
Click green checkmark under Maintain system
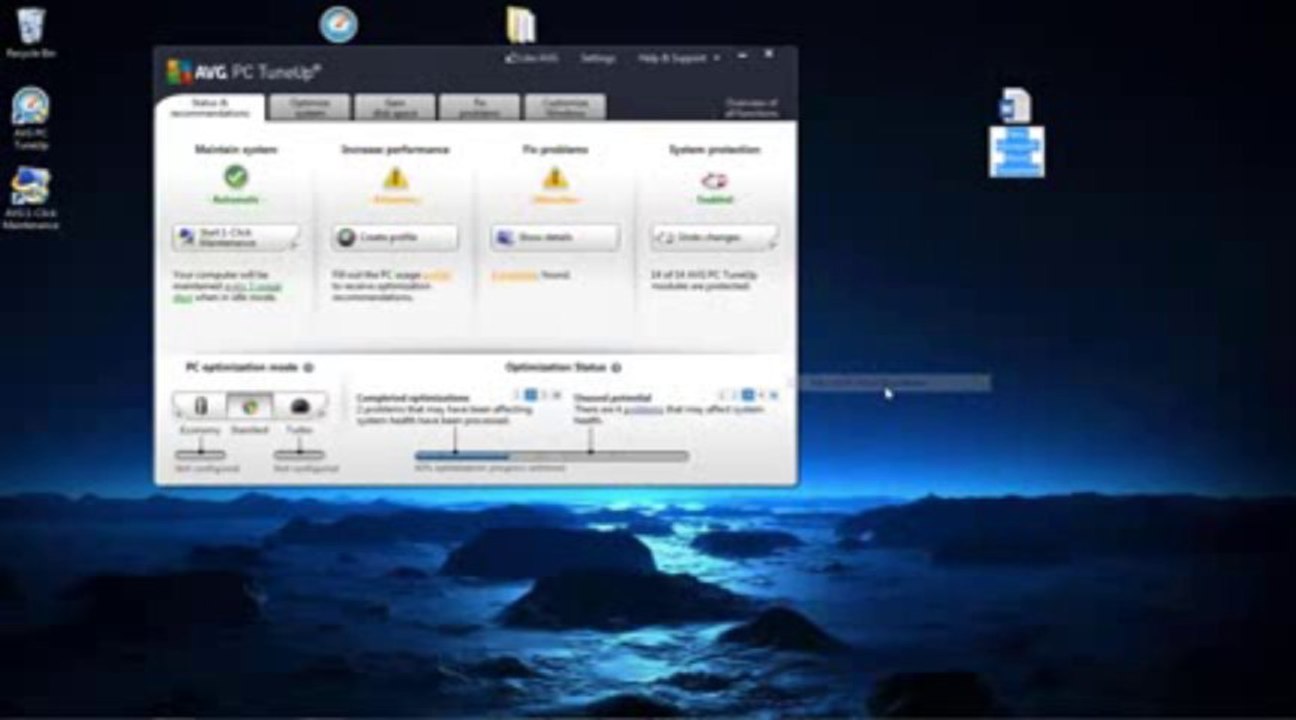tap(236, 177)
